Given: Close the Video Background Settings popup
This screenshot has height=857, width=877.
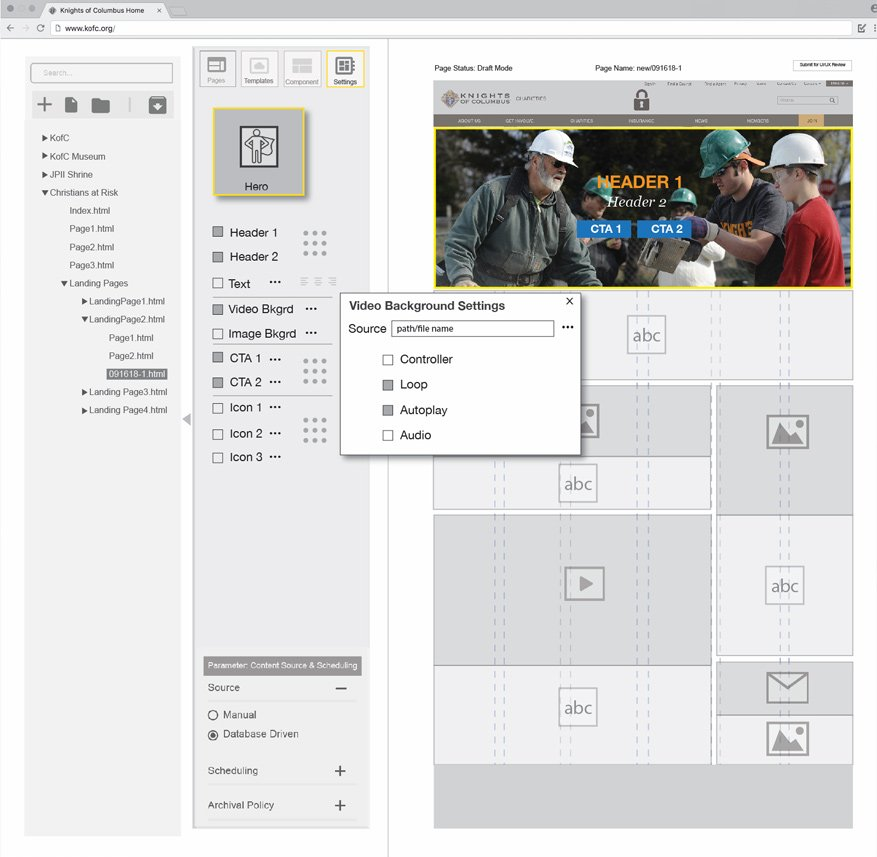Looking at the screenshot, I should pos(569,301).
